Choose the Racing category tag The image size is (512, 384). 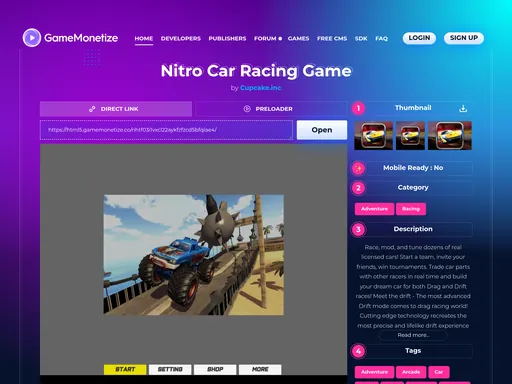[411, 209]
